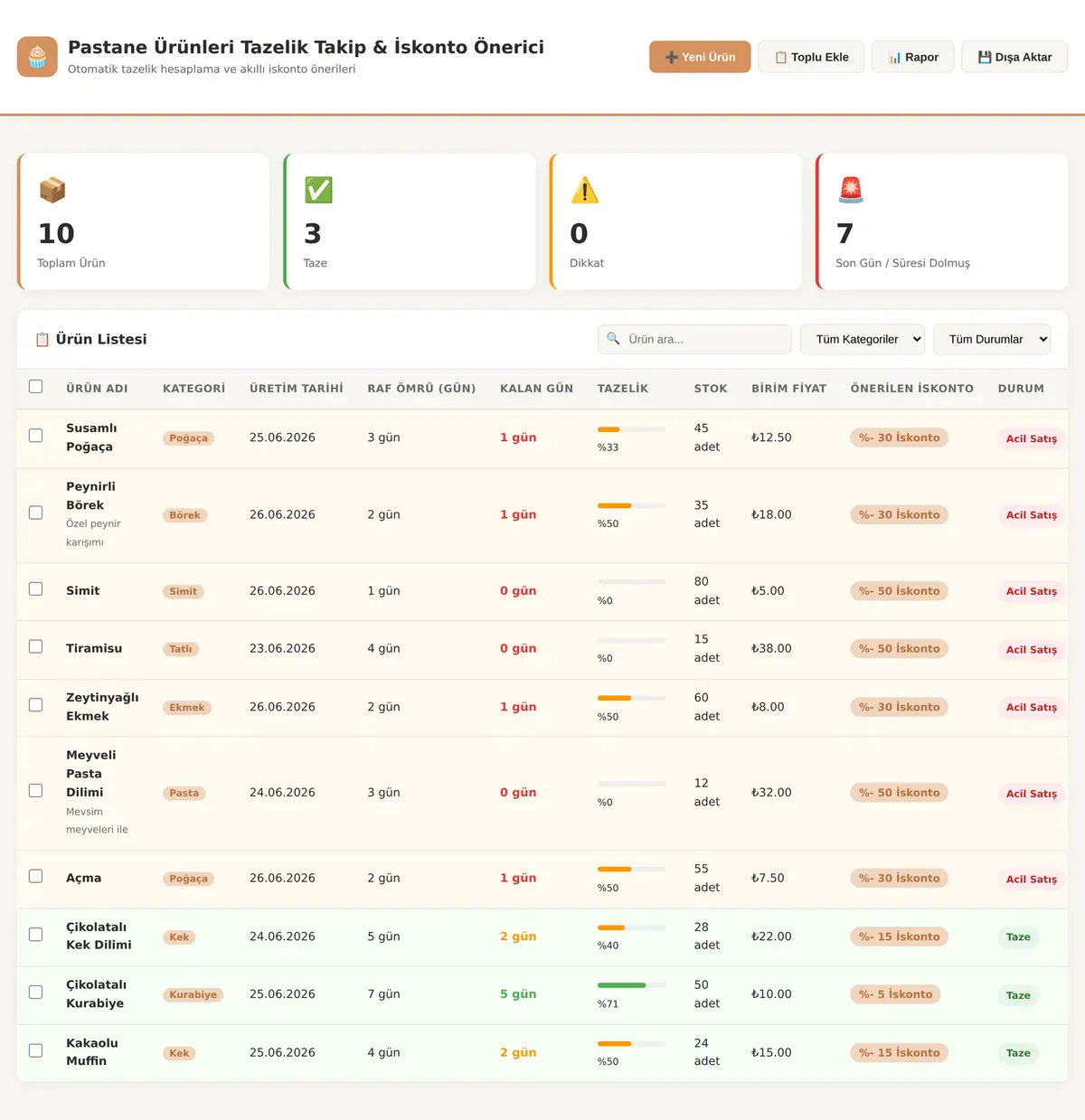Click the Kurabiye category tag

(193, 994)
